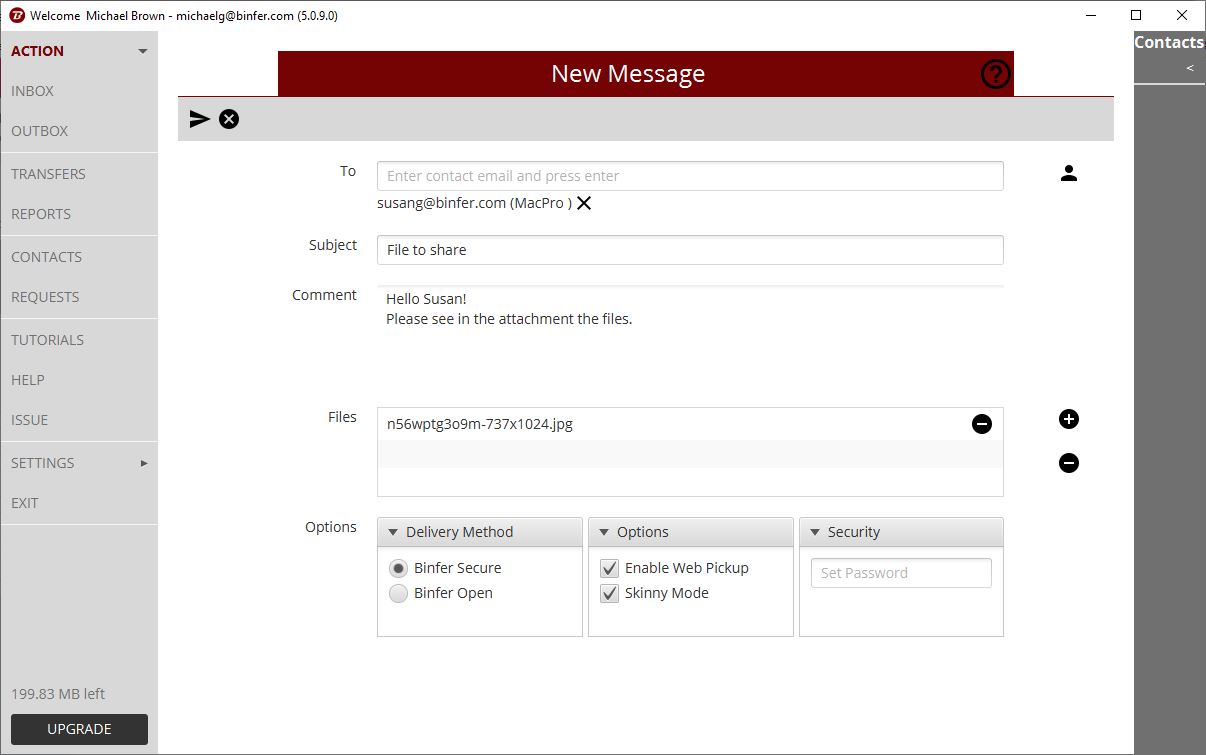The image size is (1206, 755).
Task: Disable Skinny Mode checkbox
Action: coord(609,593)
